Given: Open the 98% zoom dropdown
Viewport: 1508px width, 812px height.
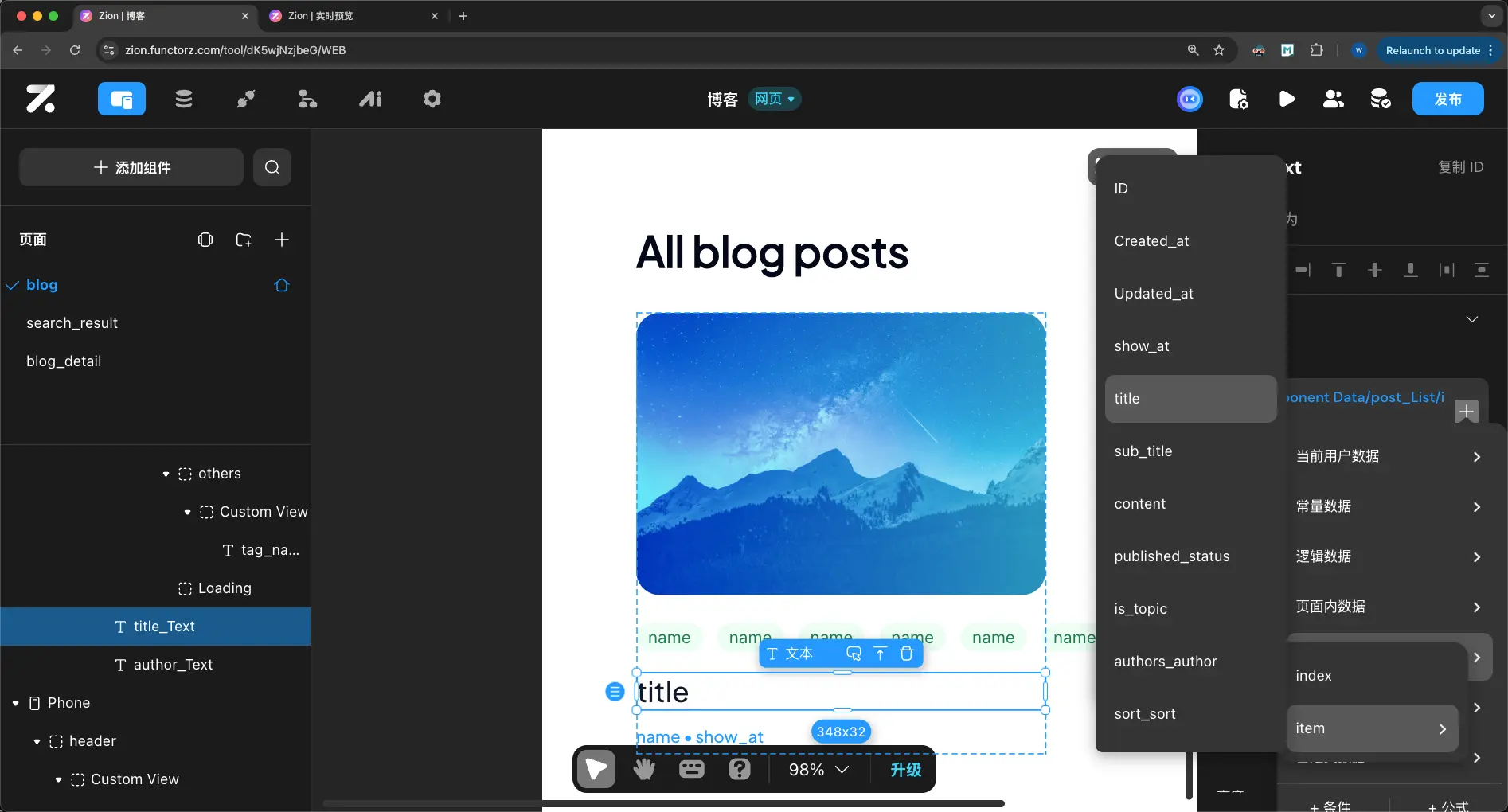Looking at the screenshot, I should (818, 770).
